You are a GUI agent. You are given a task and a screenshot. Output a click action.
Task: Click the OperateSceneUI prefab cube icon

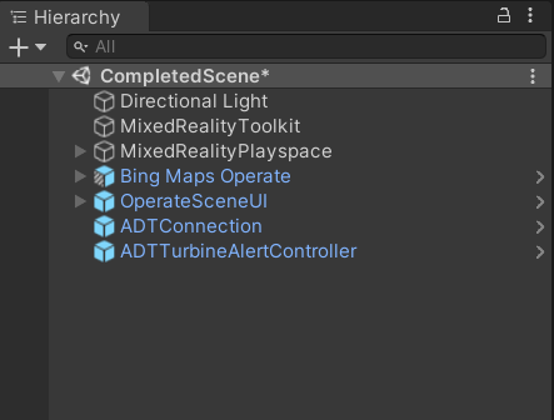coord(104,202)
